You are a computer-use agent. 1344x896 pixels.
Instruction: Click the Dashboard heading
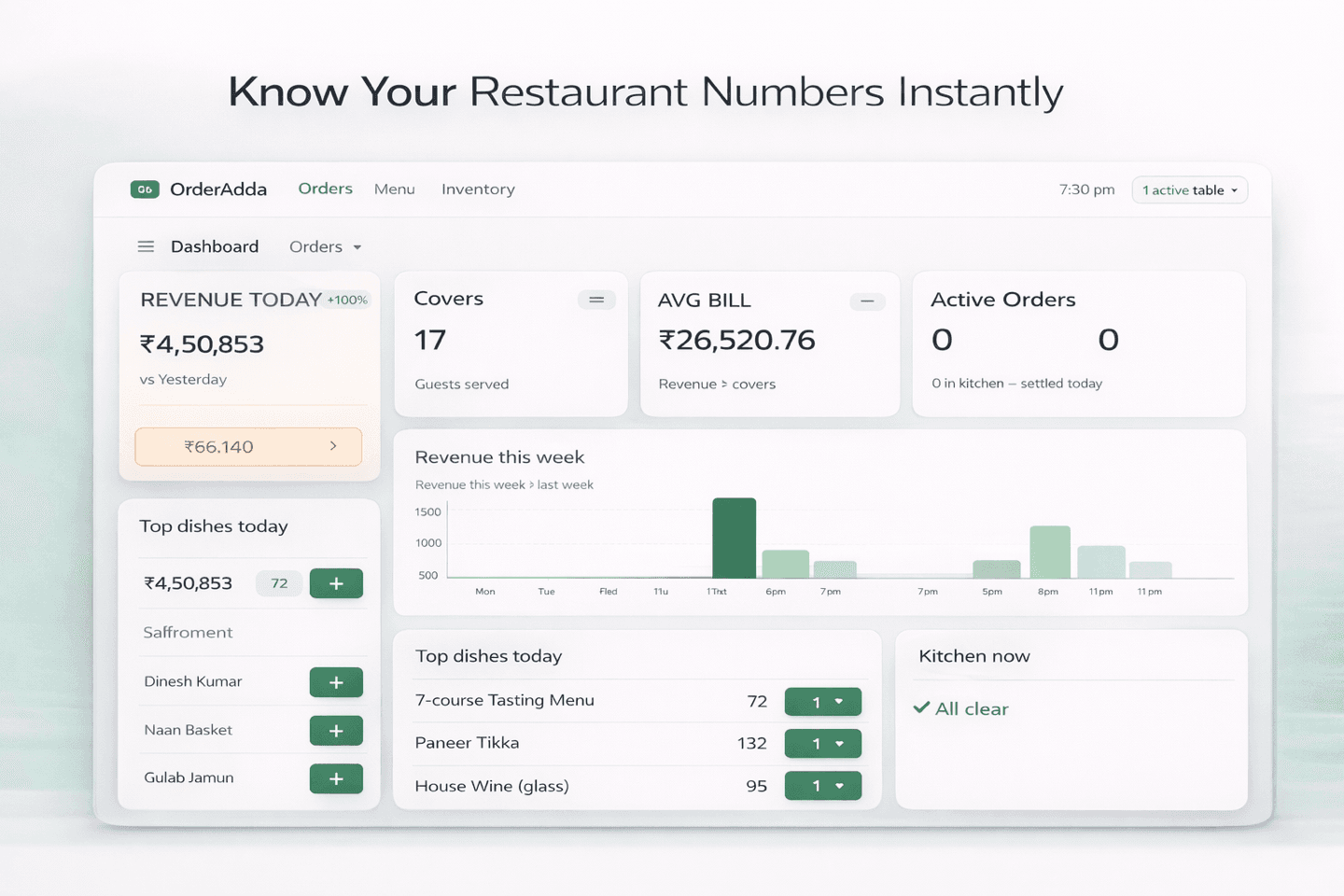tap(214, 245)
